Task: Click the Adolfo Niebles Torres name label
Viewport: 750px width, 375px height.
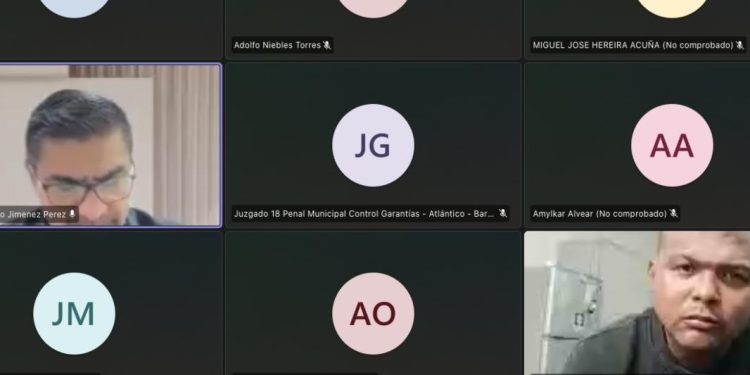Action: (277, 45)
